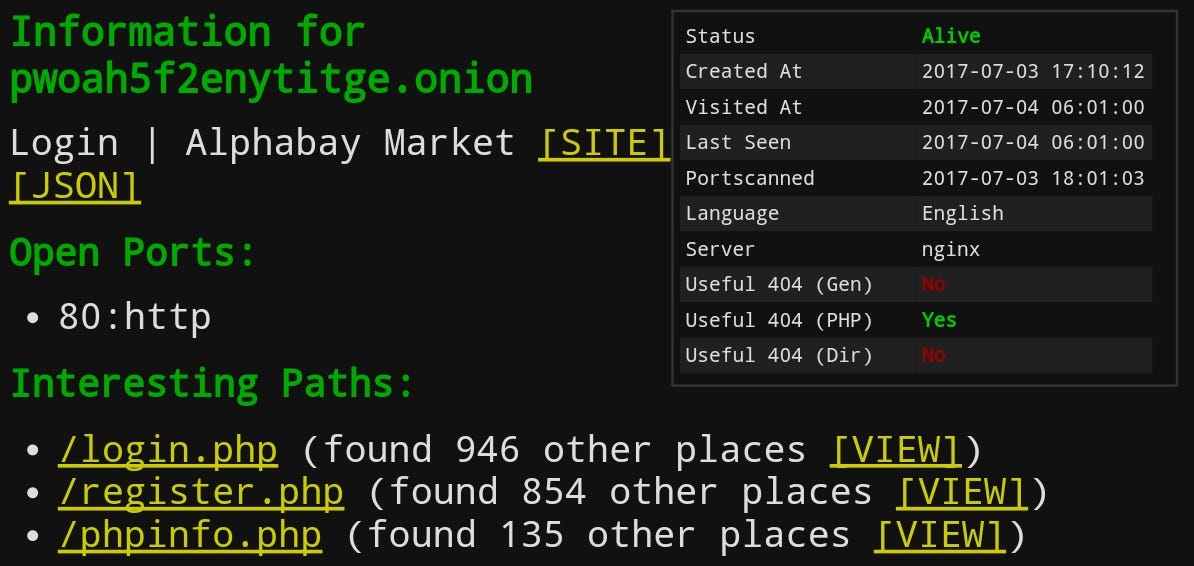Click the 'Useful 404 (Gen)' label
The width and height of the screenshot is (1194, 566).
[779, 285]
